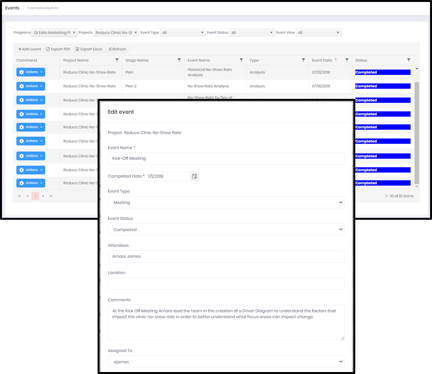Filter the Event Name column
Image resolution: width=432 pixels, height=374 pixels.
241,60
